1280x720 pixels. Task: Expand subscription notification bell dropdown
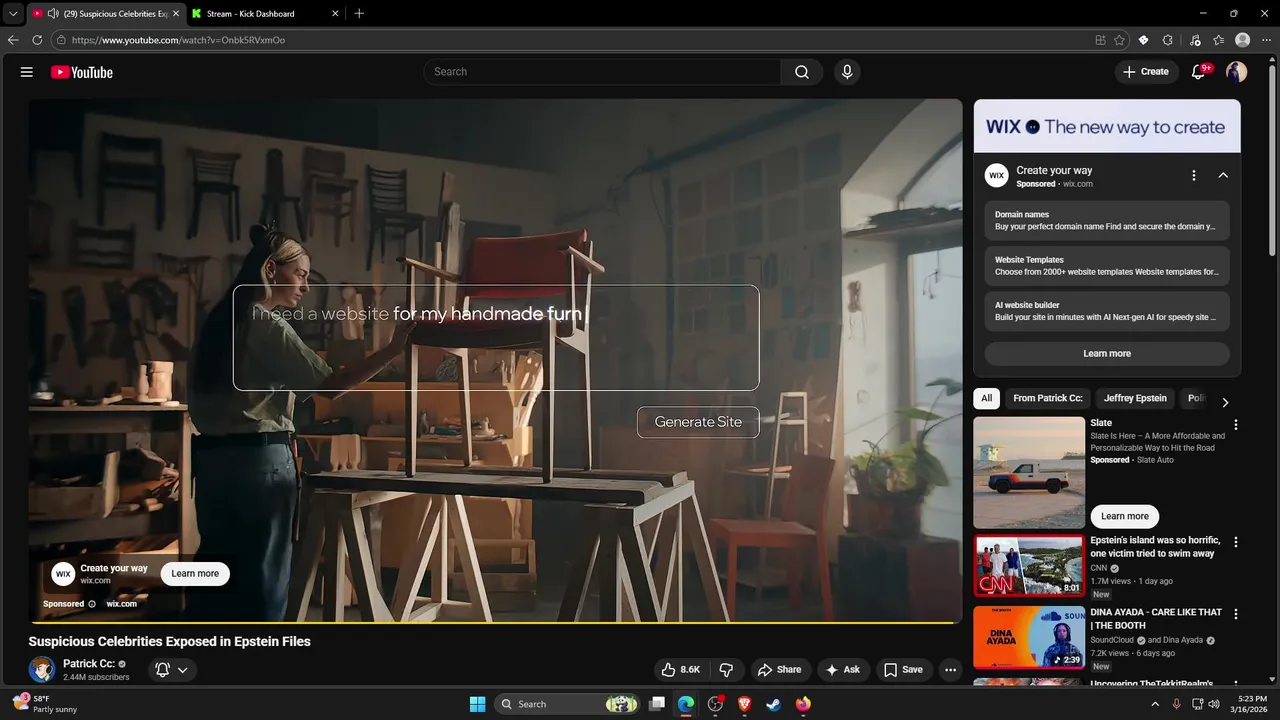172,670
